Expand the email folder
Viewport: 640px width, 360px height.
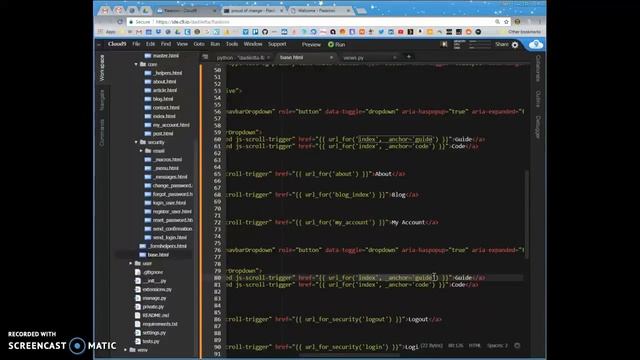(141, 151)
